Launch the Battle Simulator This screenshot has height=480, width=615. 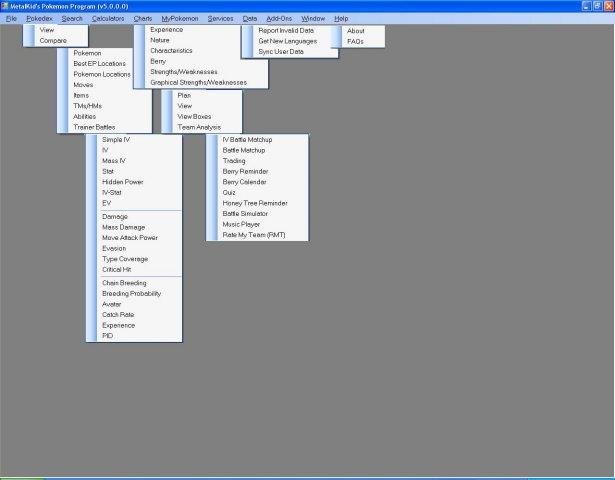245,214
